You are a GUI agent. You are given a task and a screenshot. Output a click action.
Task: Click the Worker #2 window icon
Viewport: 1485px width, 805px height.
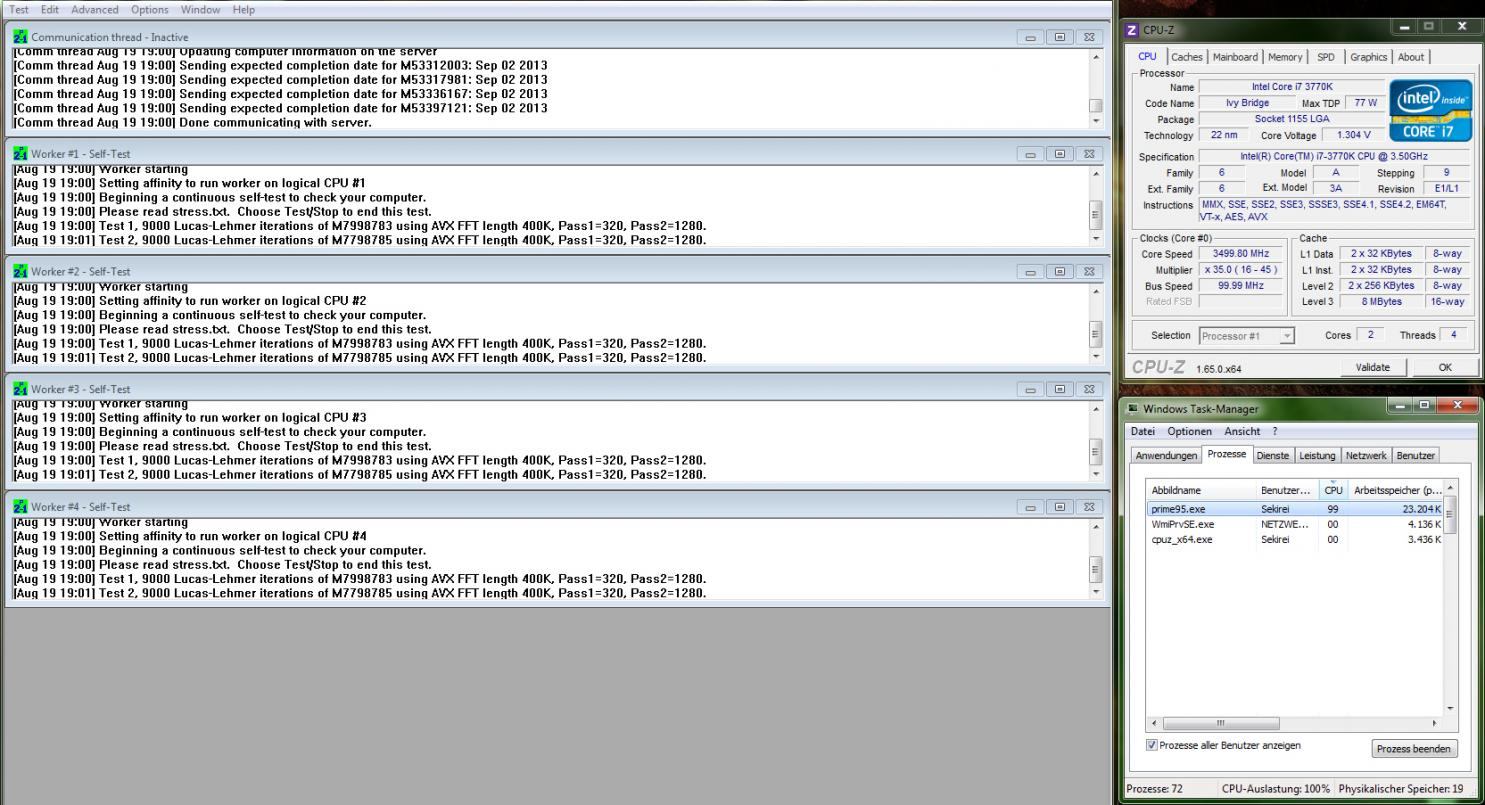[x=20, y=271]
